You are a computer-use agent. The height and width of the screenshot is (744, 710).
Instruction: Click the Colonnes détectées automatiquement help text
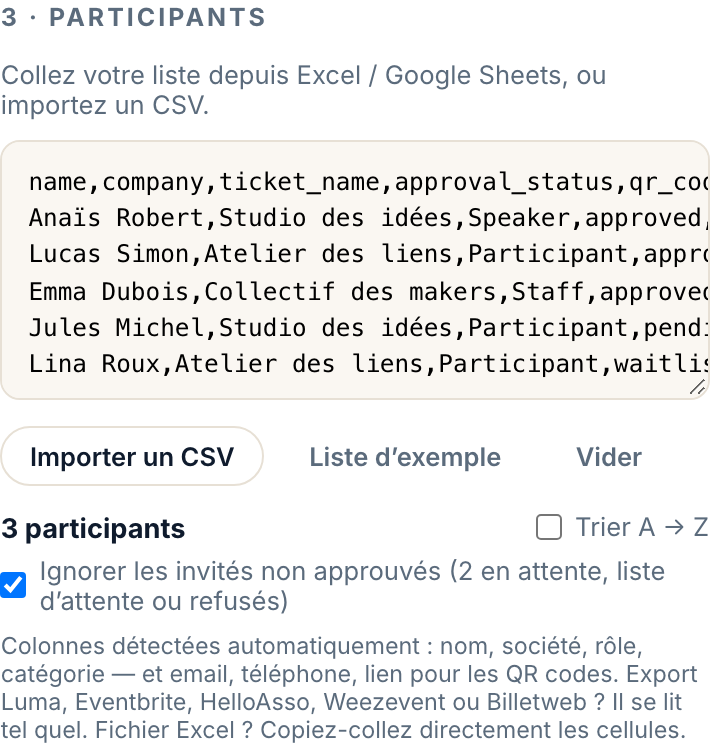click(x=350, y=688)
